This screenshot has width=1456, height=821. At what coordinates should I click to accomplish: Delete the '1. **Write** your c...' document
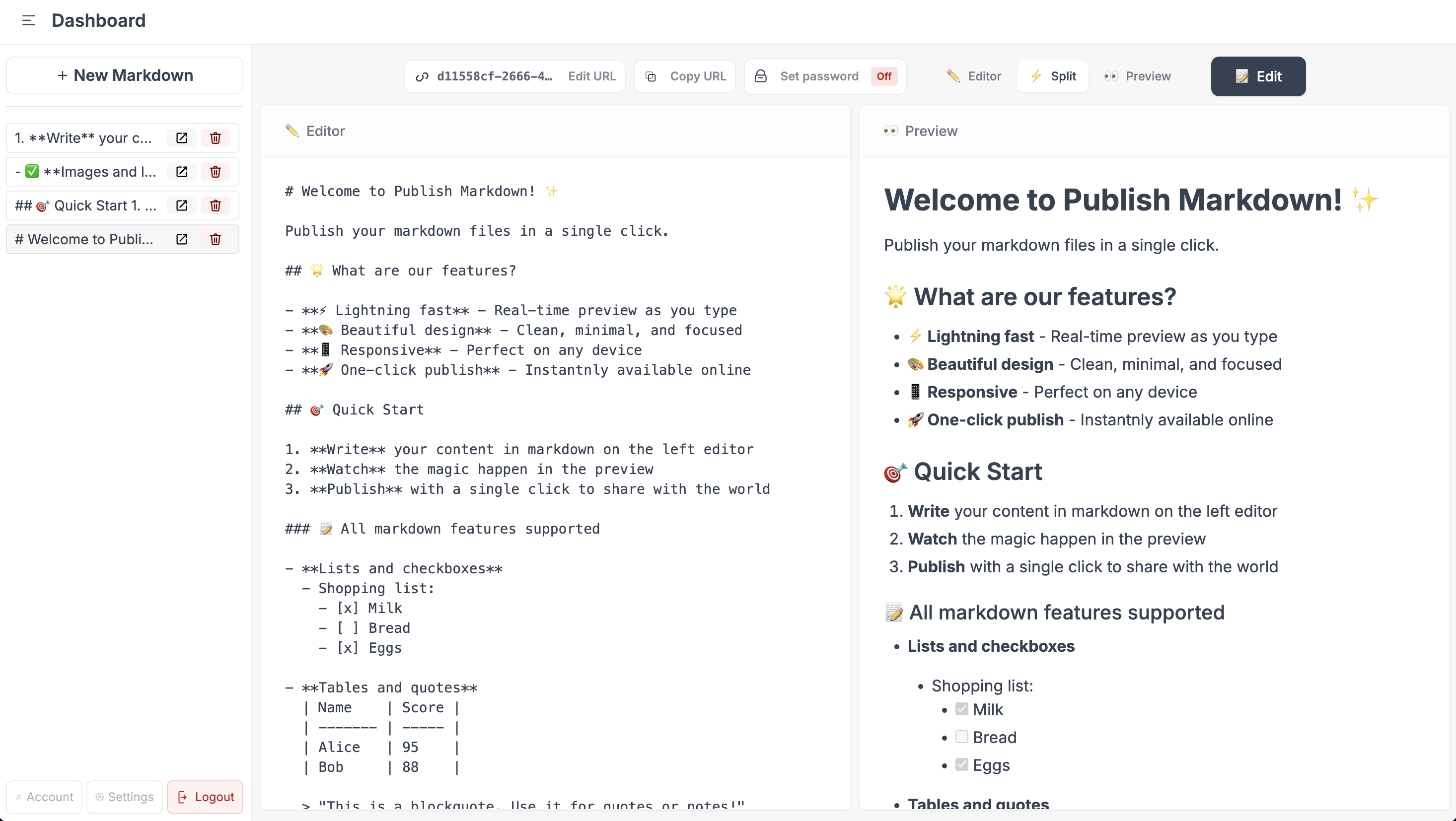(x=216, y=138)
